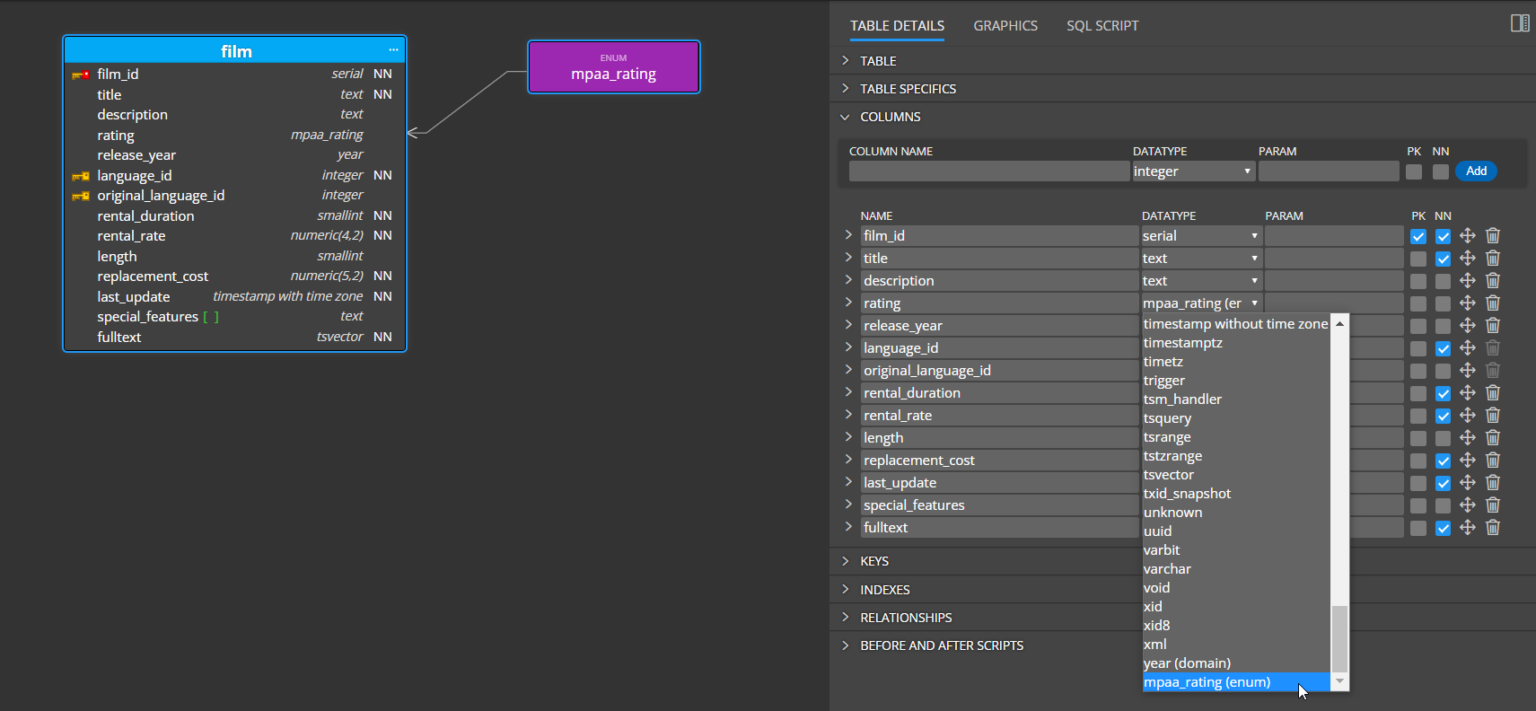Open the GRAPHICS tab
The image size is (1536, 711).
1005,26
